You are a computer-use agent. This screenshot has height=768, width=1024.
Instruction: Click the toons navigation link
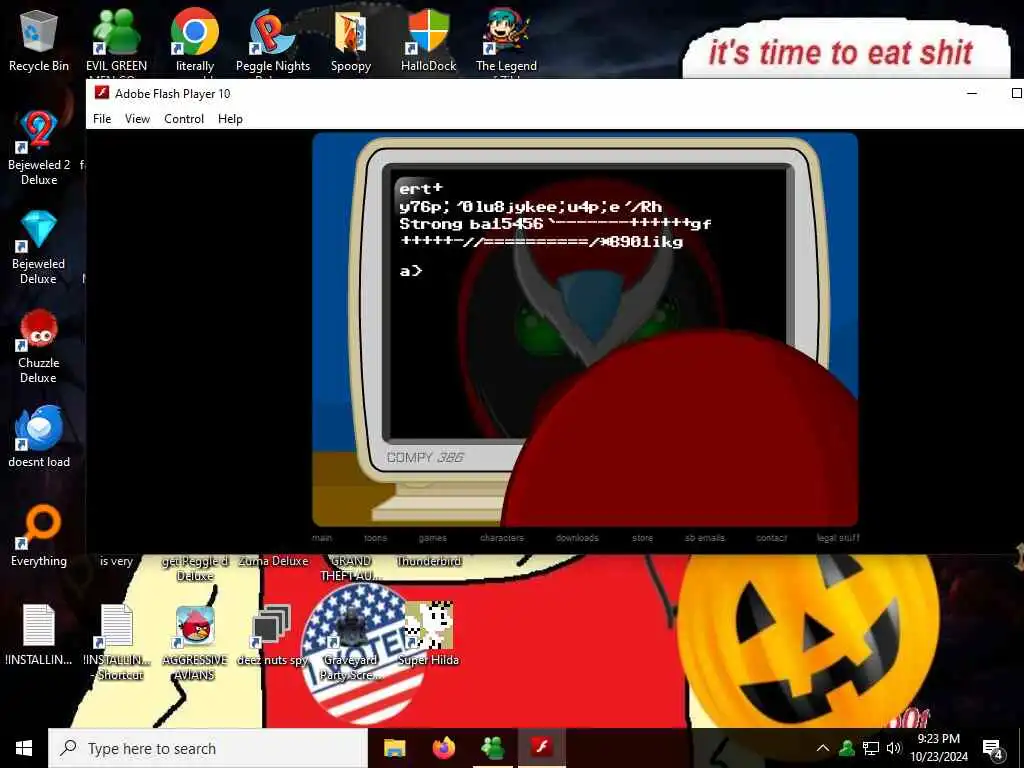[x=376, y=538]
